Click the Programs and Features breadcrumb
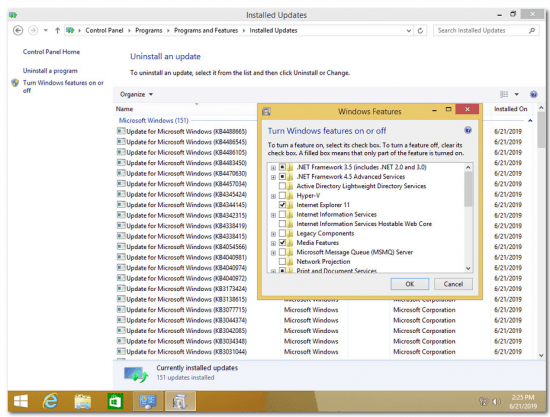The image size is (550, 417). pyautogui.click(x=206, y=31)
